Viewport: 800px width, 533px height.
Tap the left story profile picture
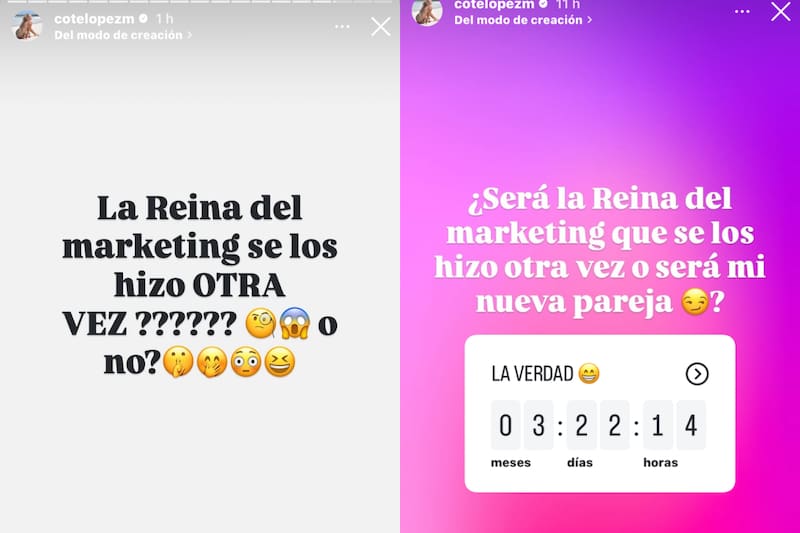27,26
